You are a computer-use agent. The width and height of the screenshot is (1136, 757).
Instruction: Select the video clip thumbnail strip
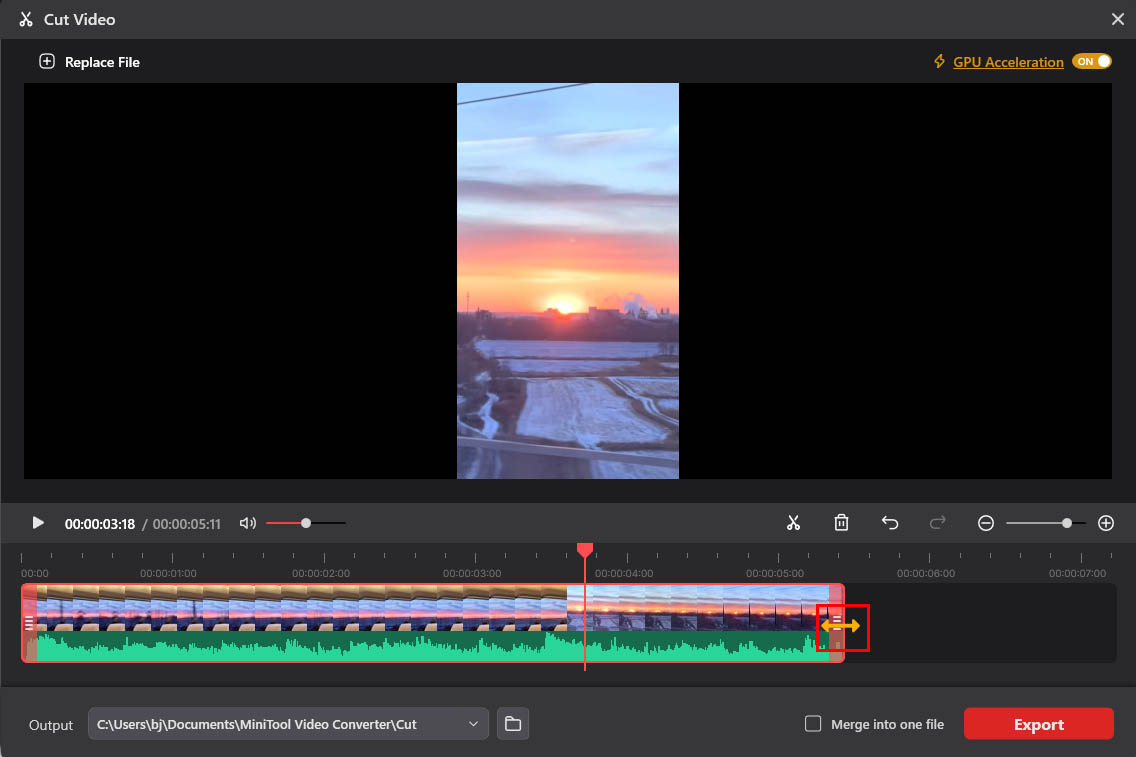click(433, 608)
